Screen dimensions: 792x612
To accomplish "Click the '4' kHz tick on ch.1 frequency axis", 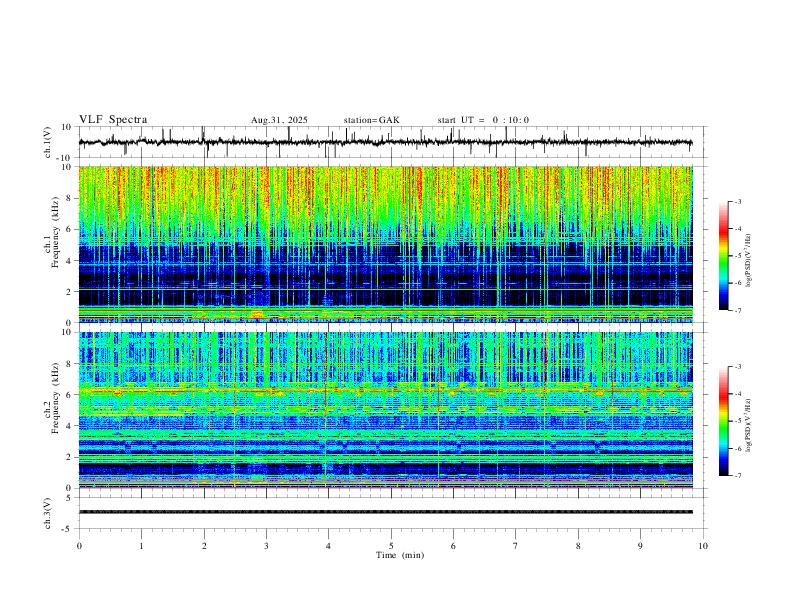I will tap(70, 261).
